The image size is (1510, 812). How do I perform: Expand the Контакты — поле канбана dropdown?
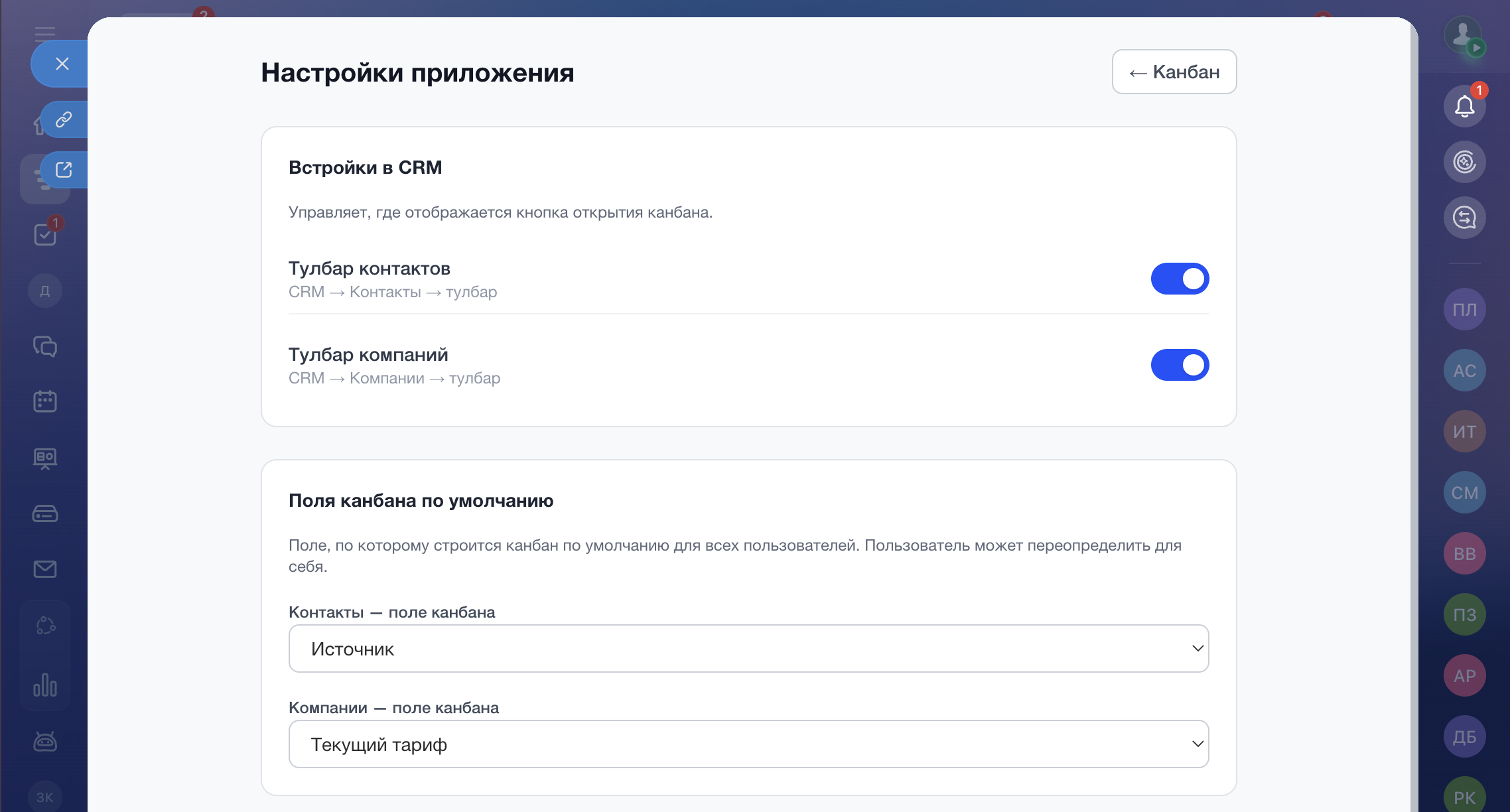click(x=748, y=648)
